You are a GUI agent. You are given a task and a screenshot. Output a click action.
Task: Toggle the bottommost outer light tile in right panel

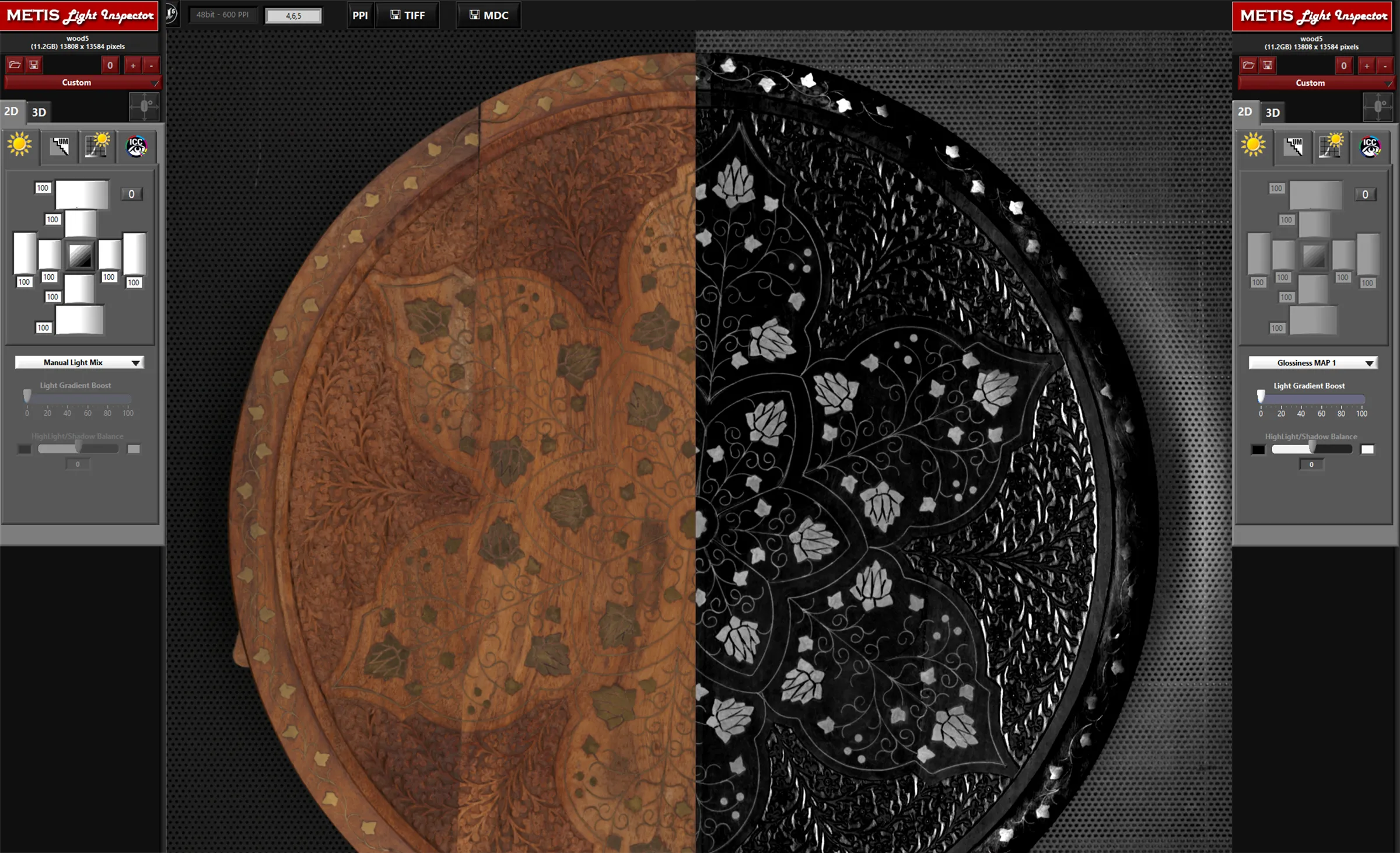(x=1314, y=321)
